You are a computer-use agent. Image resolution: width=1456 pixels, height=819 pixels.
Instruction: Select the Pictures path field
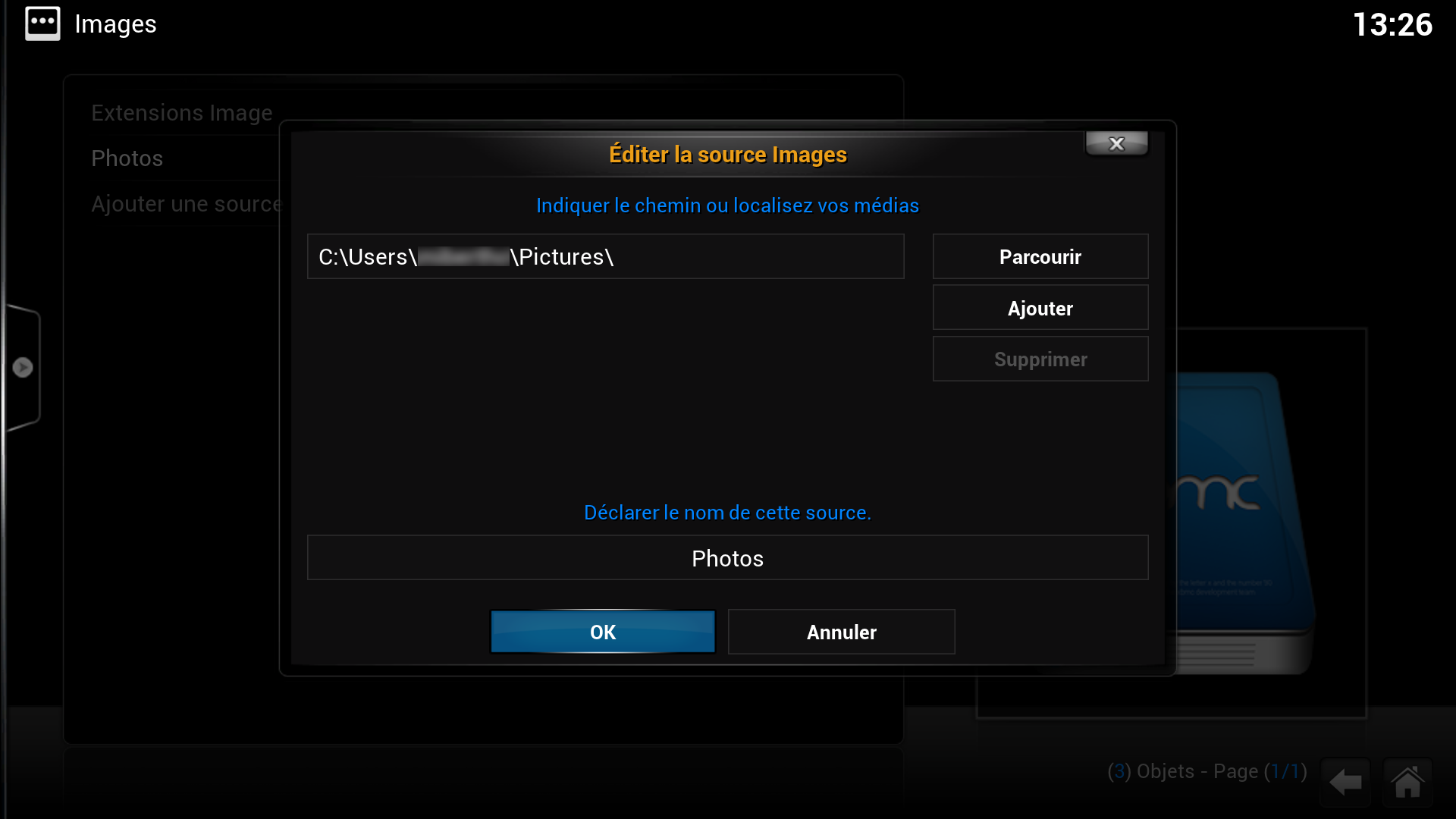[x=605, y=256]
